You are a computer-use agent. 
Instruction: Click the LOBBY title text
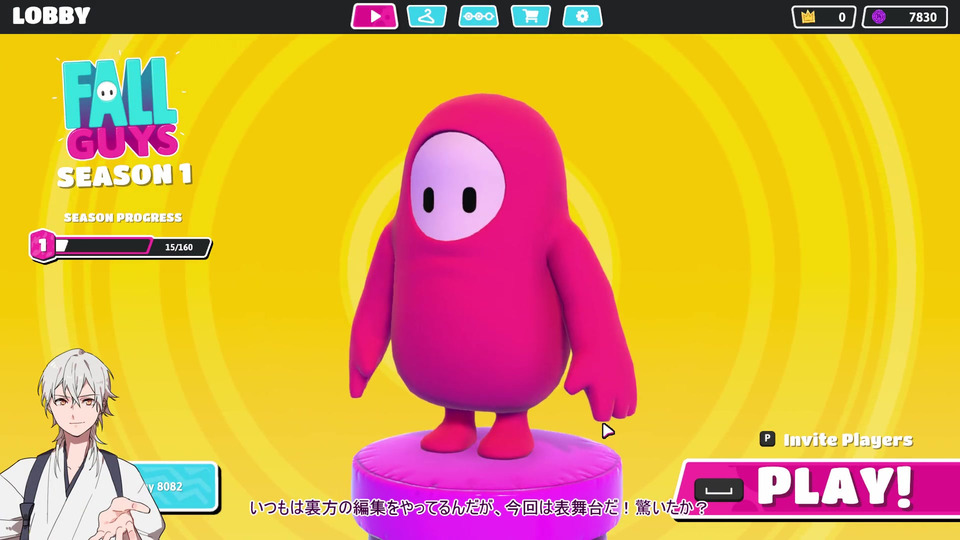[x=51, y=16]
